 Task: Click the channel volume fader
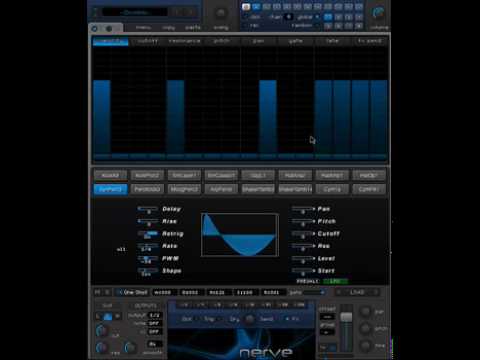coord(346,317)
